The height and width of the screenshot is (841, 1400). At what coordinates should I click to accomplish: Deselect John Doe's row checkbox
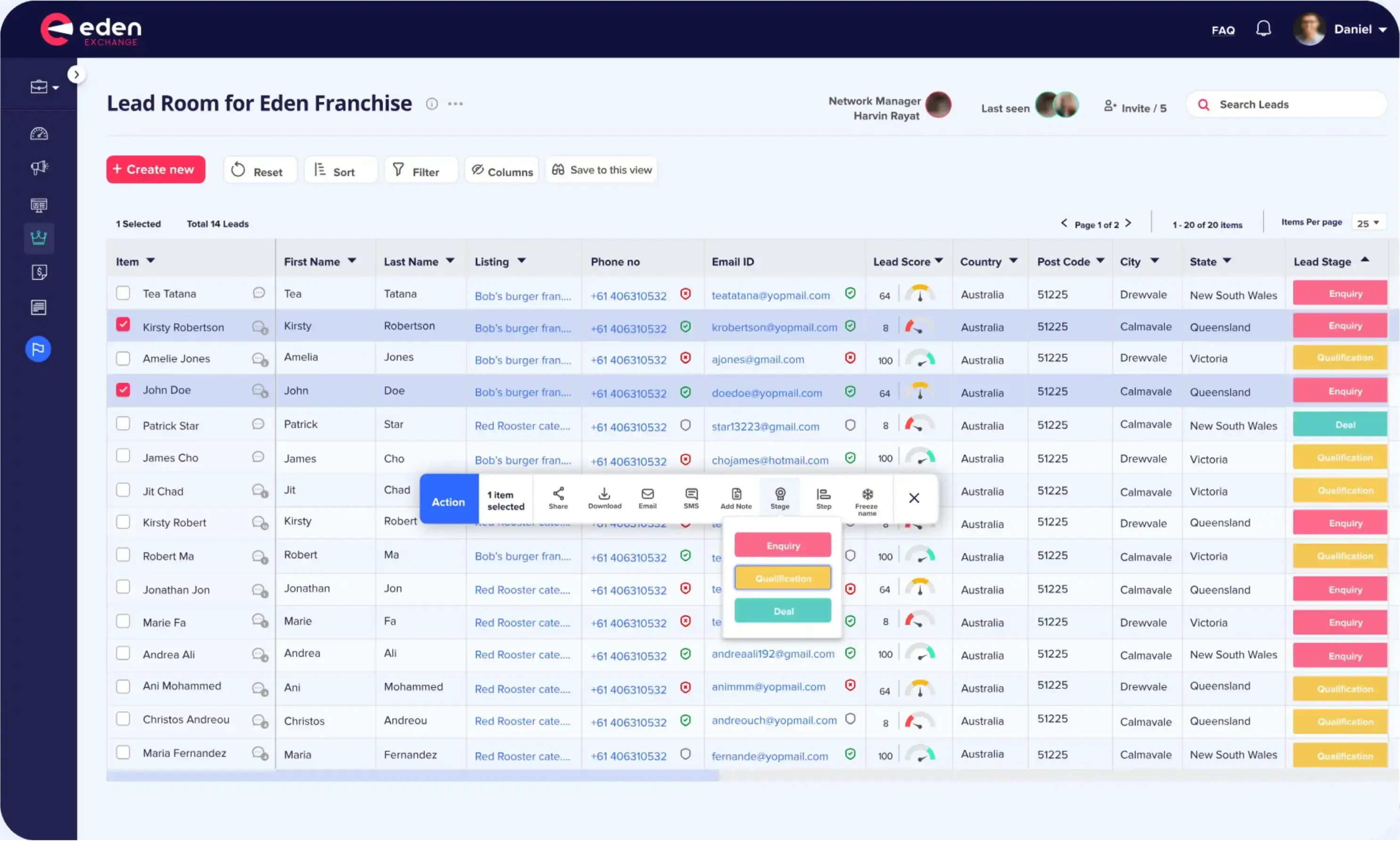click(x=123, y=389)
